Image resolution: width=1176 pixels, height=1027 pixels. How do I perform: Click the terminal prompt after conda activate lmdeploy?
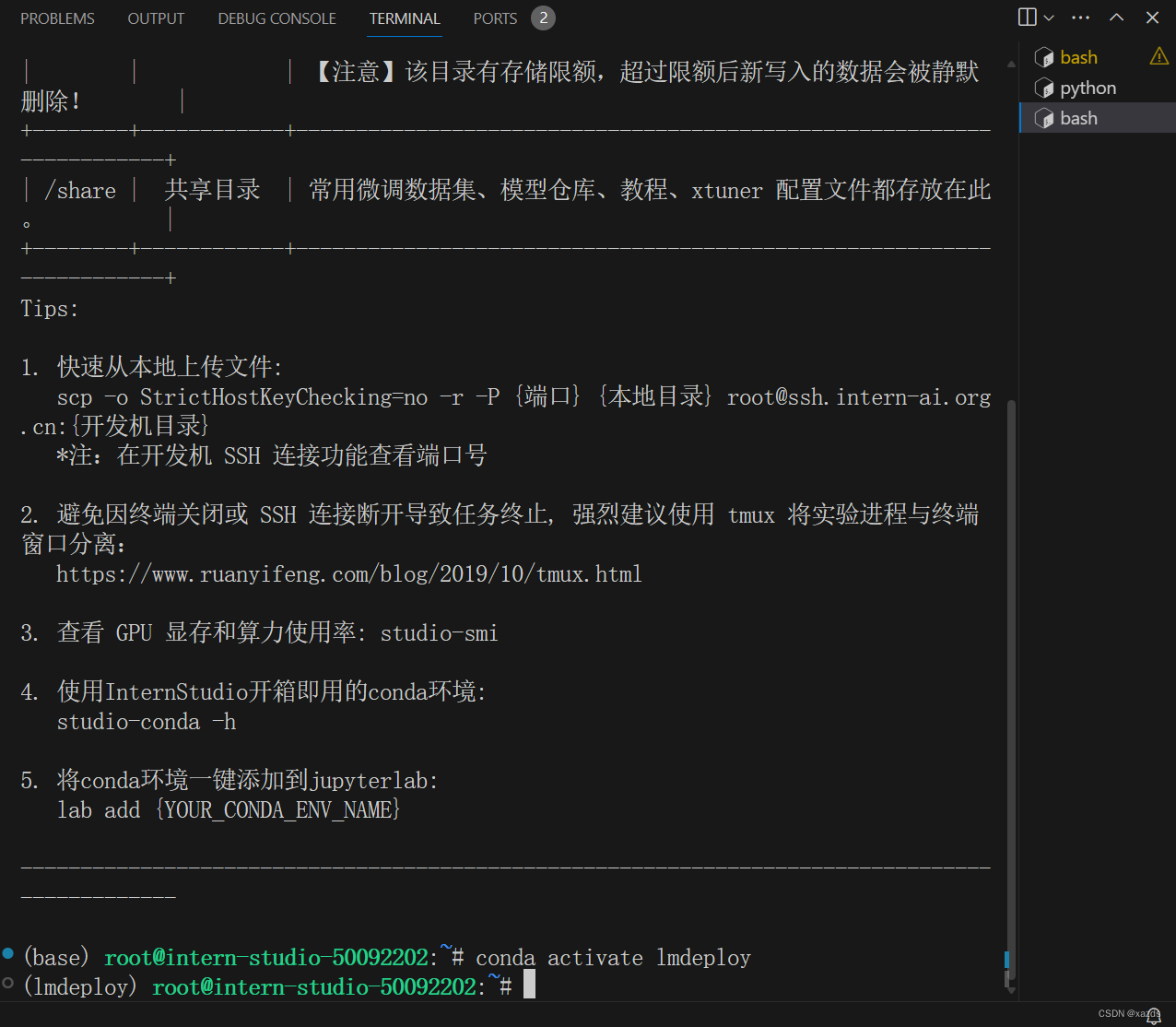529,985
